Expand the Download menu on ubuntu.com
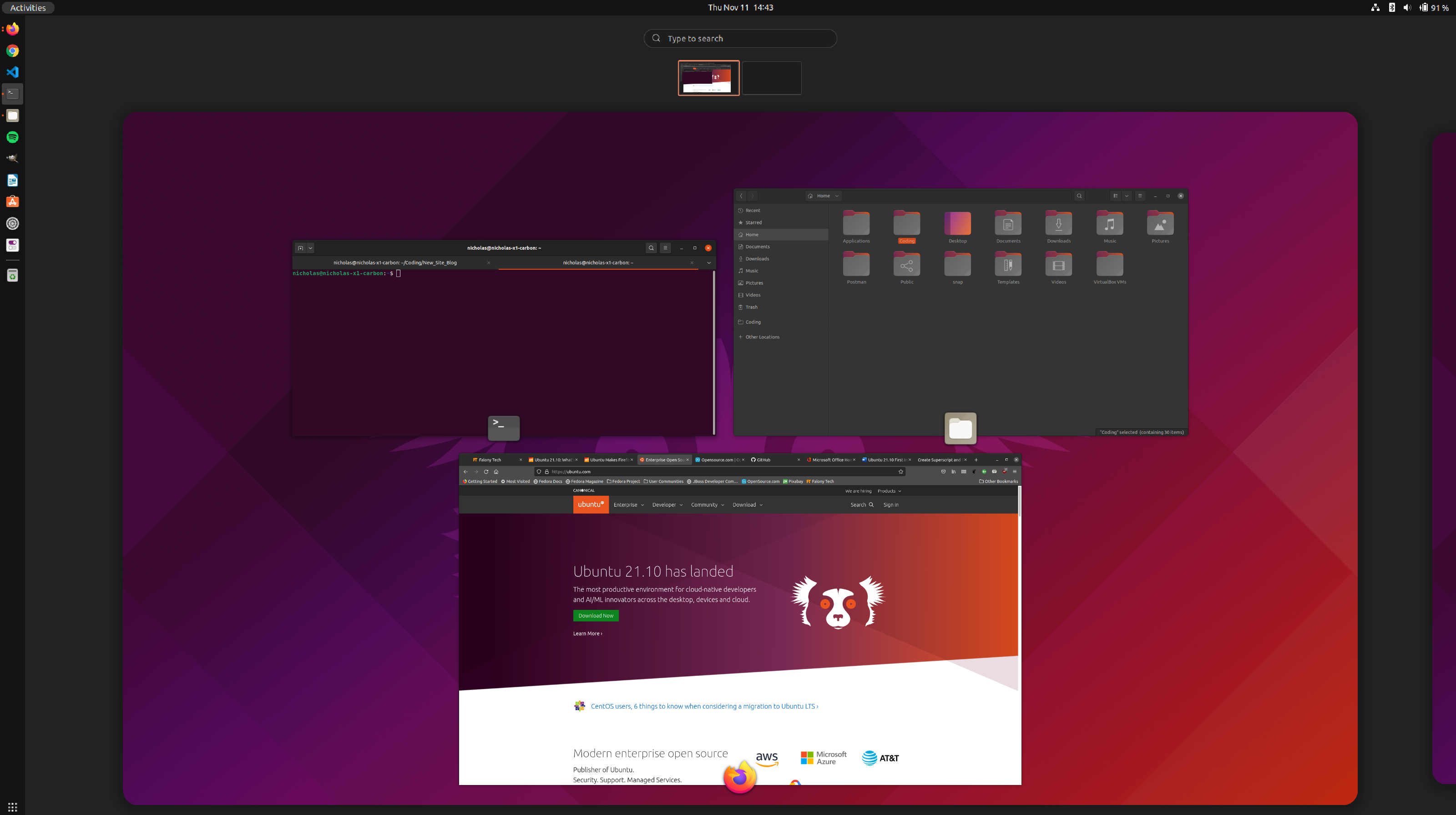Screen dimensions: 1456x815 pyautogui.click(x=747, y=505)
